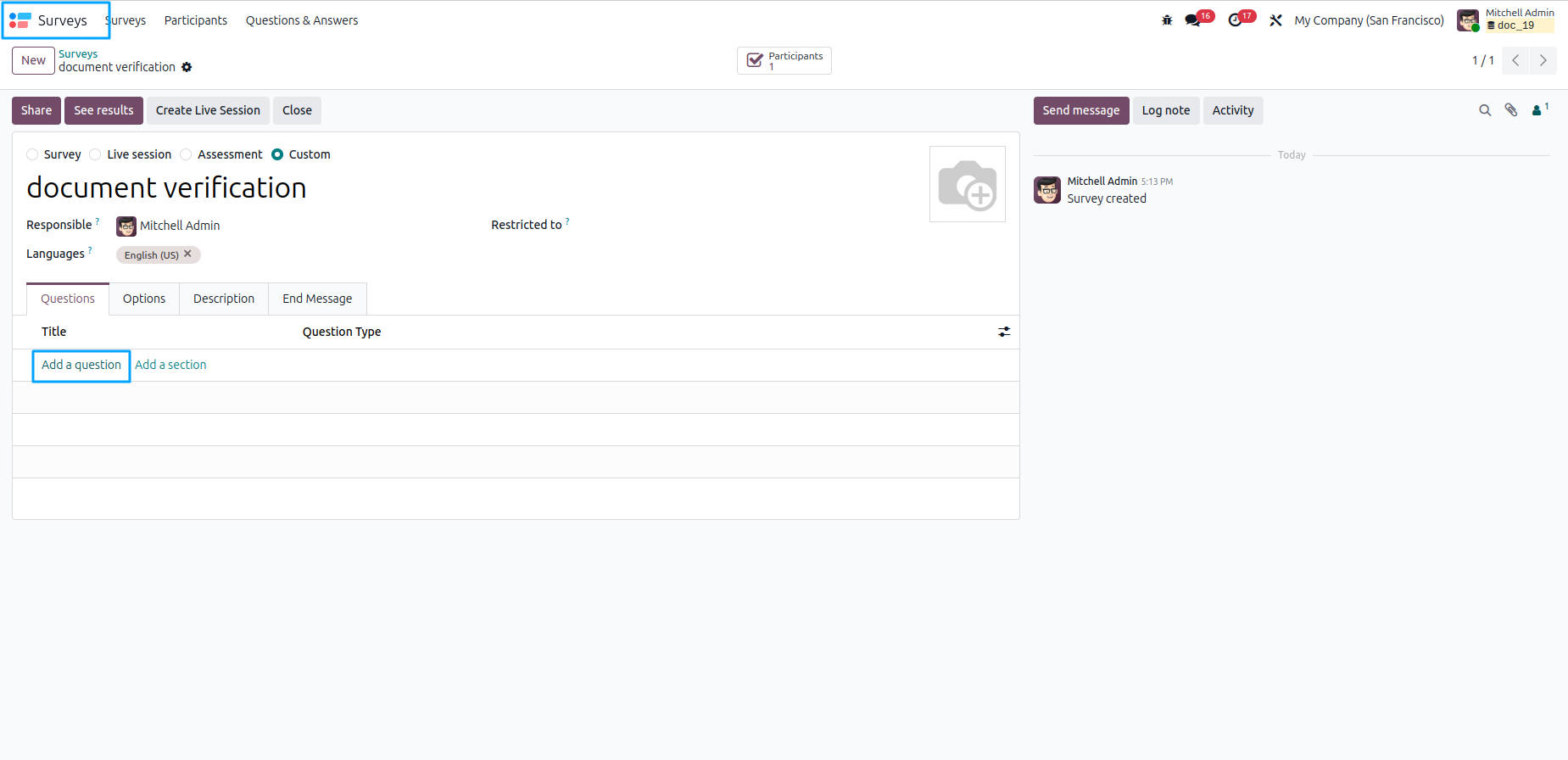Select the Assessment radio option
The width and height of the screenshot is (1568, 760).
click(x=186, y=154)
